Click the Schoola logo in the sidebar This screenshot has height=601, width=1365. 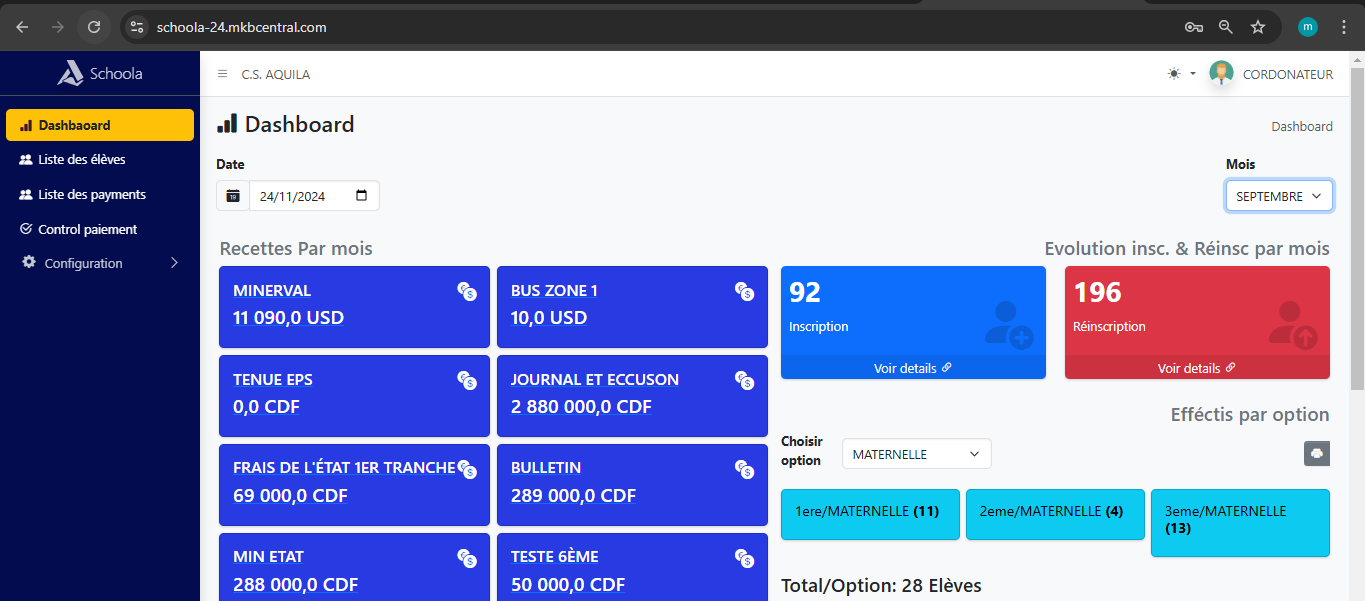pos(100,73)
